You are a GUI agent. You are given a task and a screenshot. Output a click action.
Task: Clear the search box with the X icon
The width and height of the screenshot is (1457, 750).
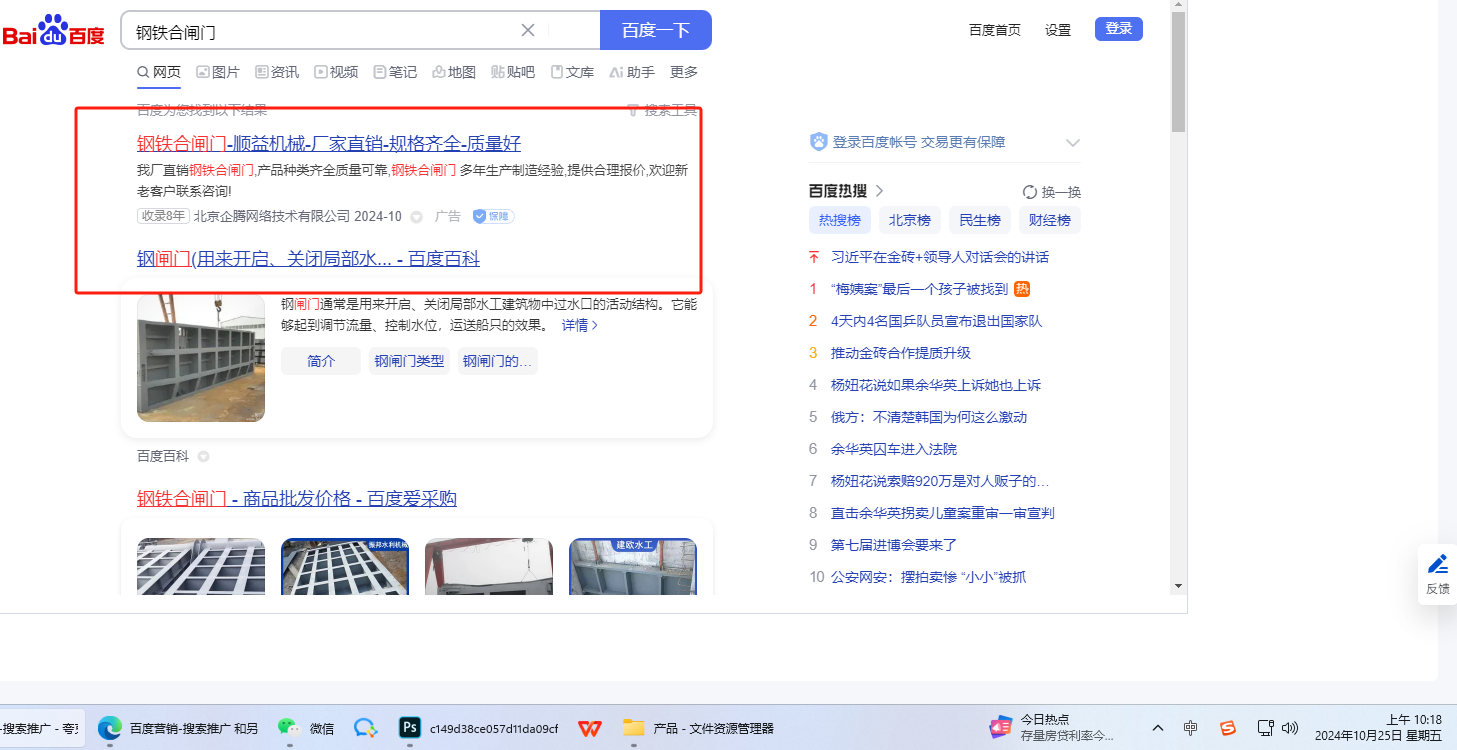[528, 30]
